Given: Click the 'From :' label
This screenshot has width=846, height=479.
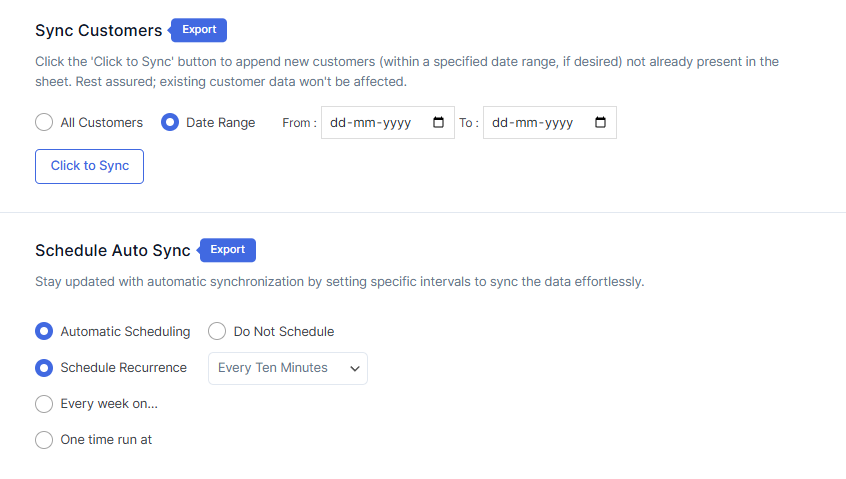Looking at the screenshot, I should (x=299, y=123).
